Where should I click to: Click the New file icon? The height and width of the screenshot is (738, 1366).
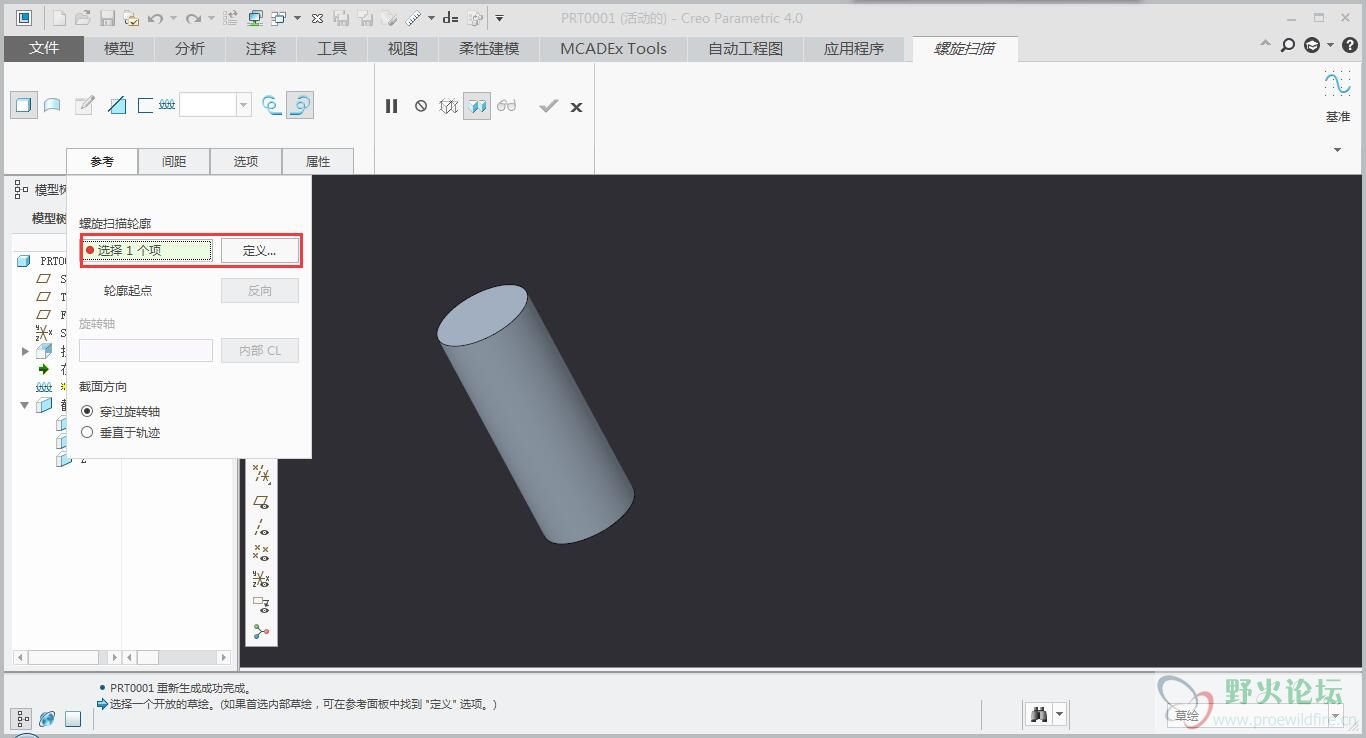[59, 18]
